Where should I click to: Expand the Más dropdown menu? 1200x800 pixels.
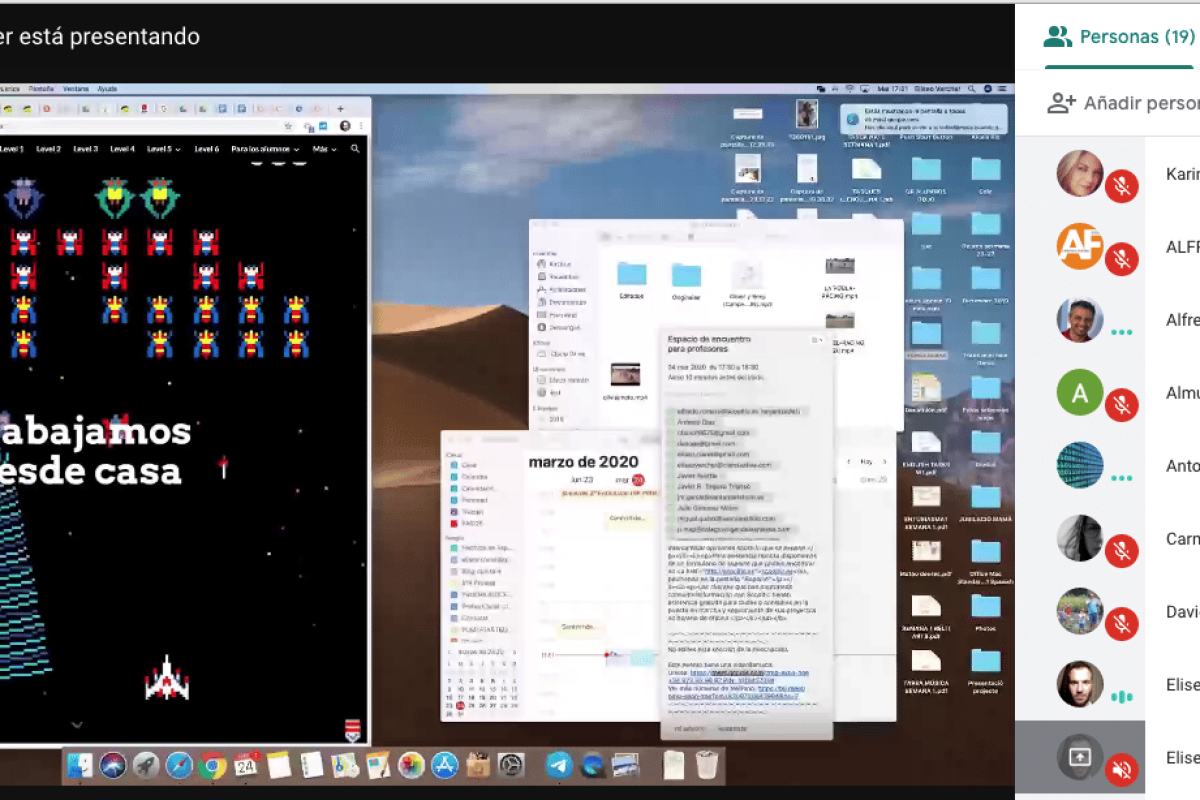click(x=323, y=149)
